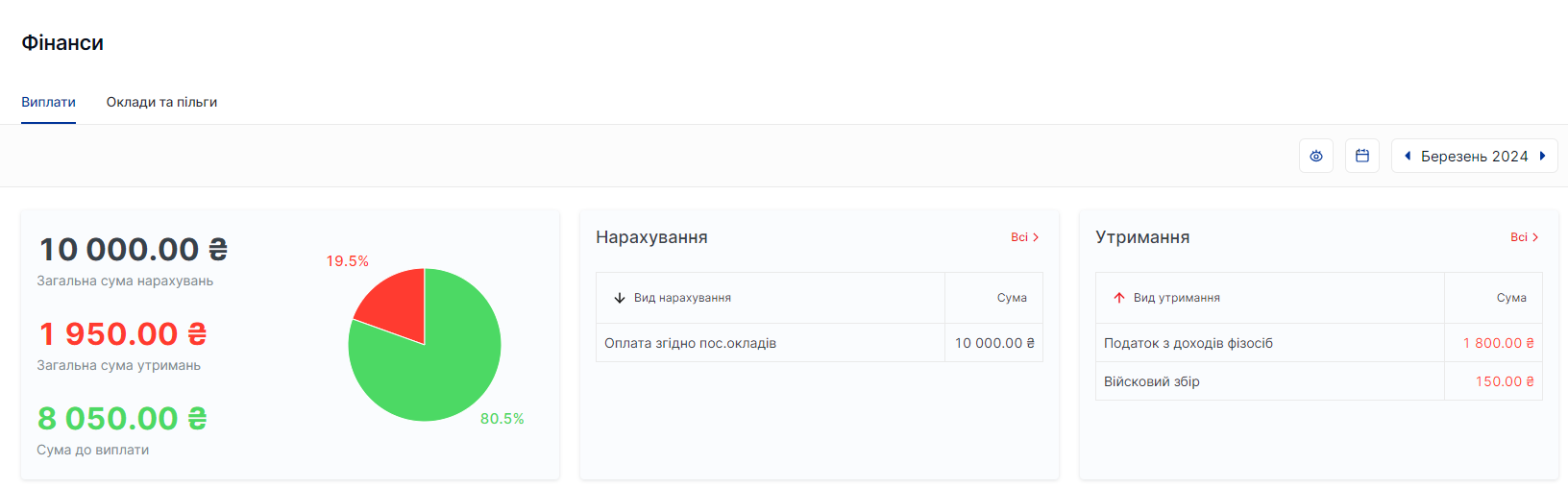
Task: Click the 150.00 ₴ amount cell
Action: [1494, 381]
